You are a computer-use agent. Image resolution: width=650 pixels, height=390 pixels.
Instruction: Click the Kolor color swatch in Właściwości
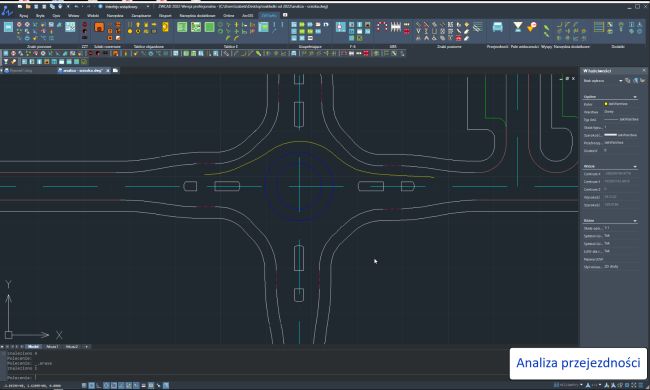(606, 104)
